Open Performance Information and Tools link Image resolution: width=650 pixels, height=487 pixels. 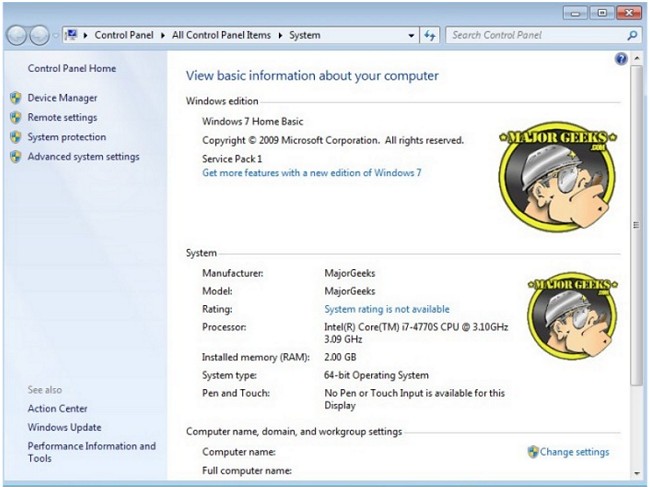click(x=92, y=452)
